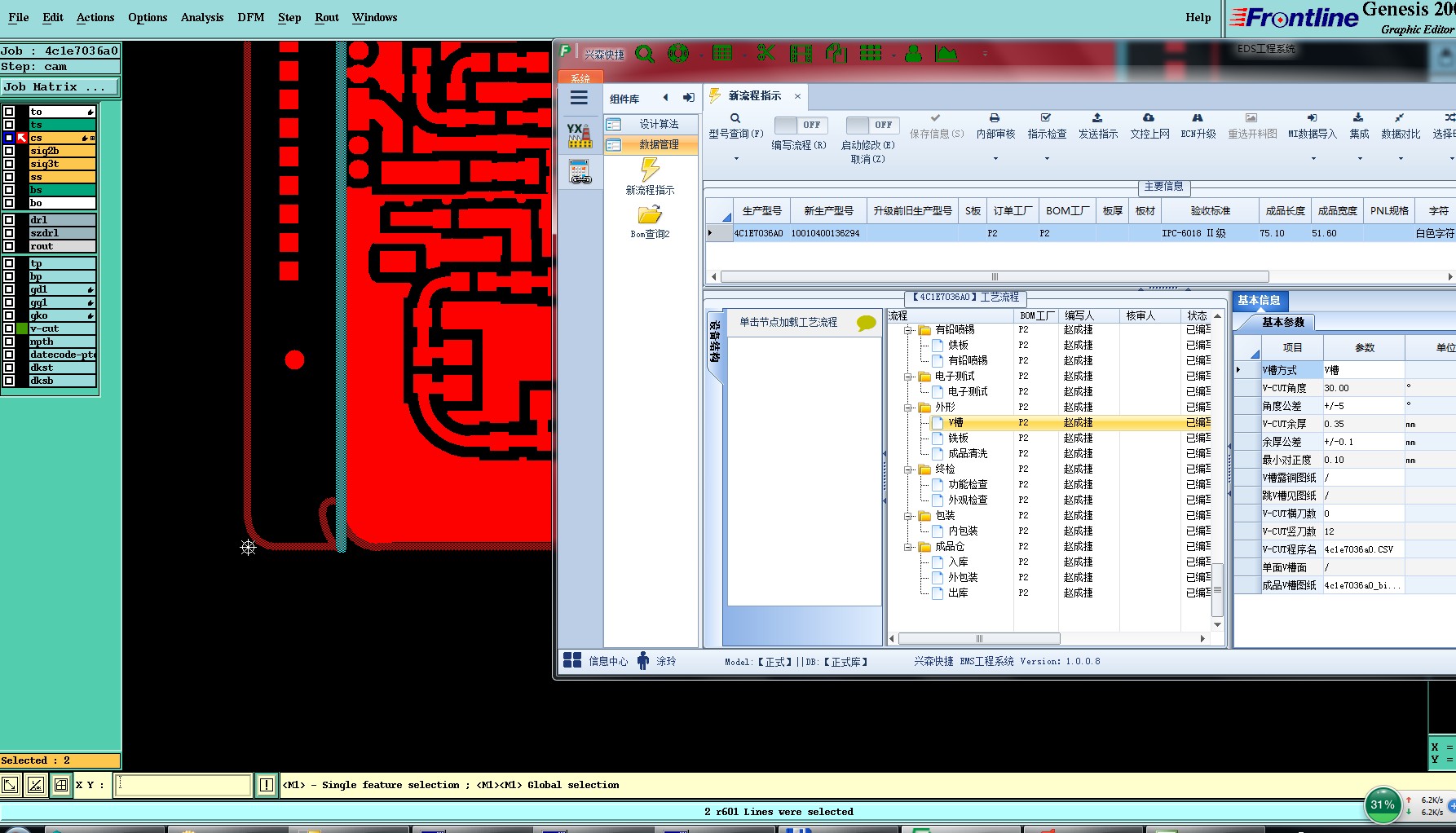
Task: Click the green area chart icon
Action: coord(946,54)
